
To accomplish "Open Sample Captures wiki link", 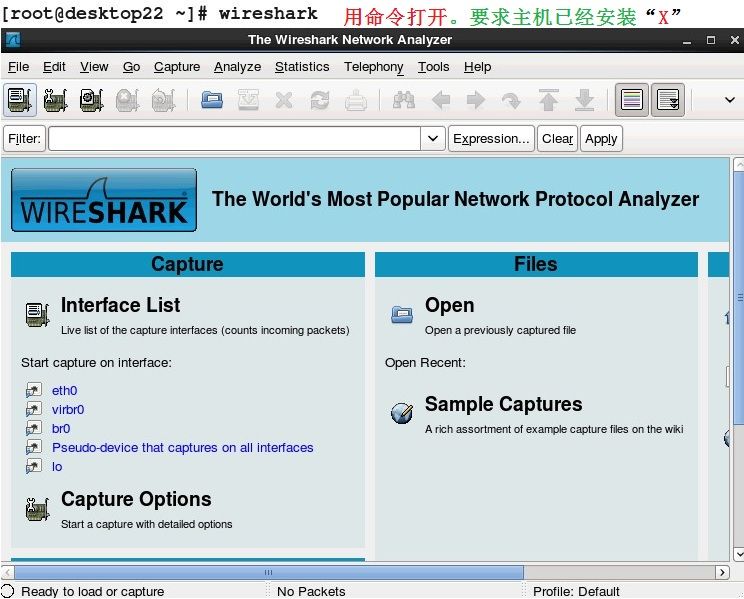I will coord(503,404).
